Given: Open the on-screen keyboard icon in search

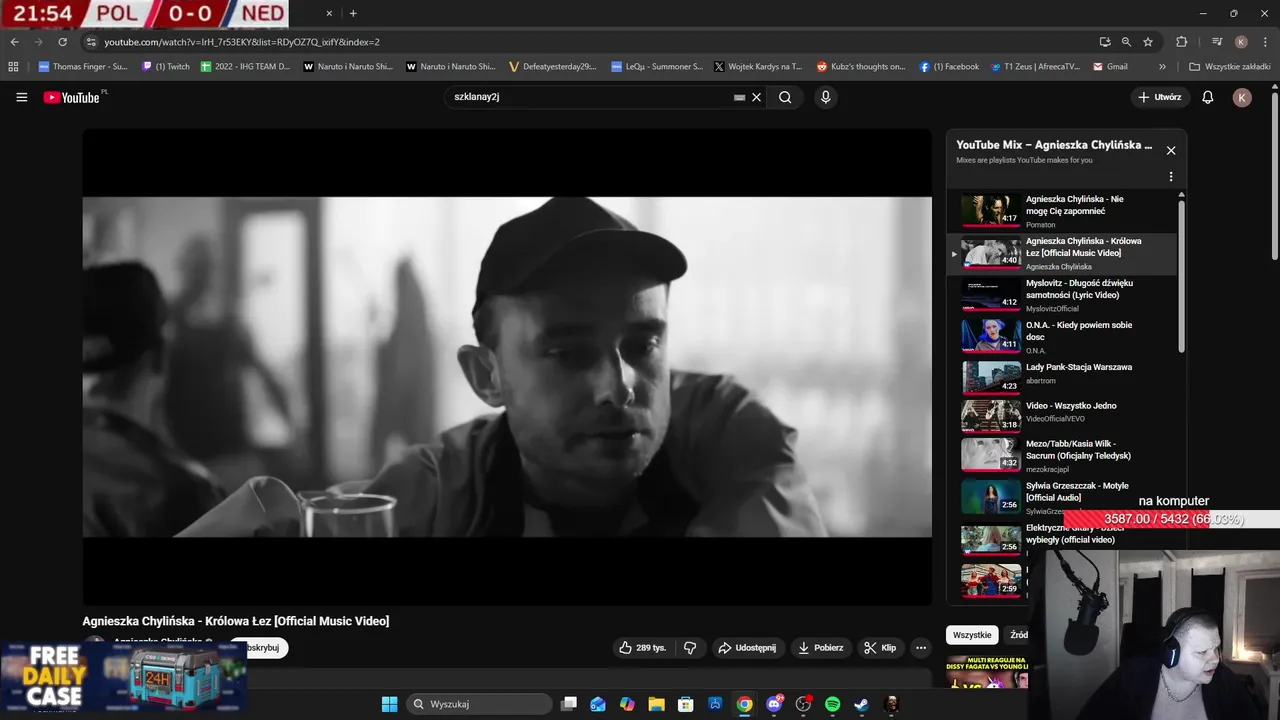Looking at the screenshot, I should [x=739, y=97].
